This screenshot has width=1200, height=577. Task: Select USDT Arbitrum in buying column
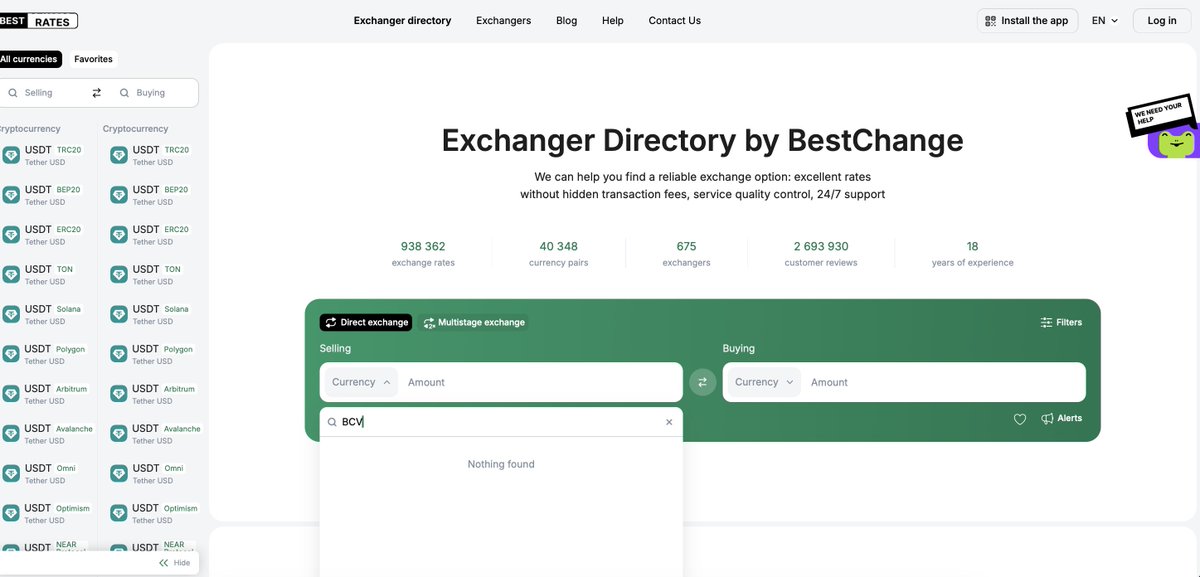155,394
